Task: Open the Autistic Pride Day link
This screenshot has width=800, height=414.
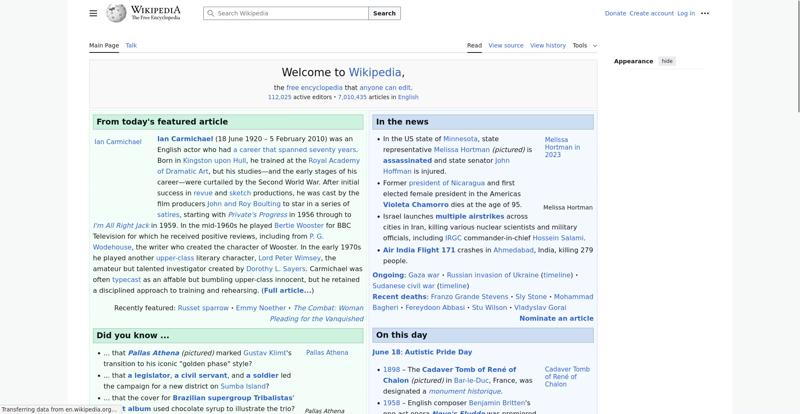Action: [440, 352]
